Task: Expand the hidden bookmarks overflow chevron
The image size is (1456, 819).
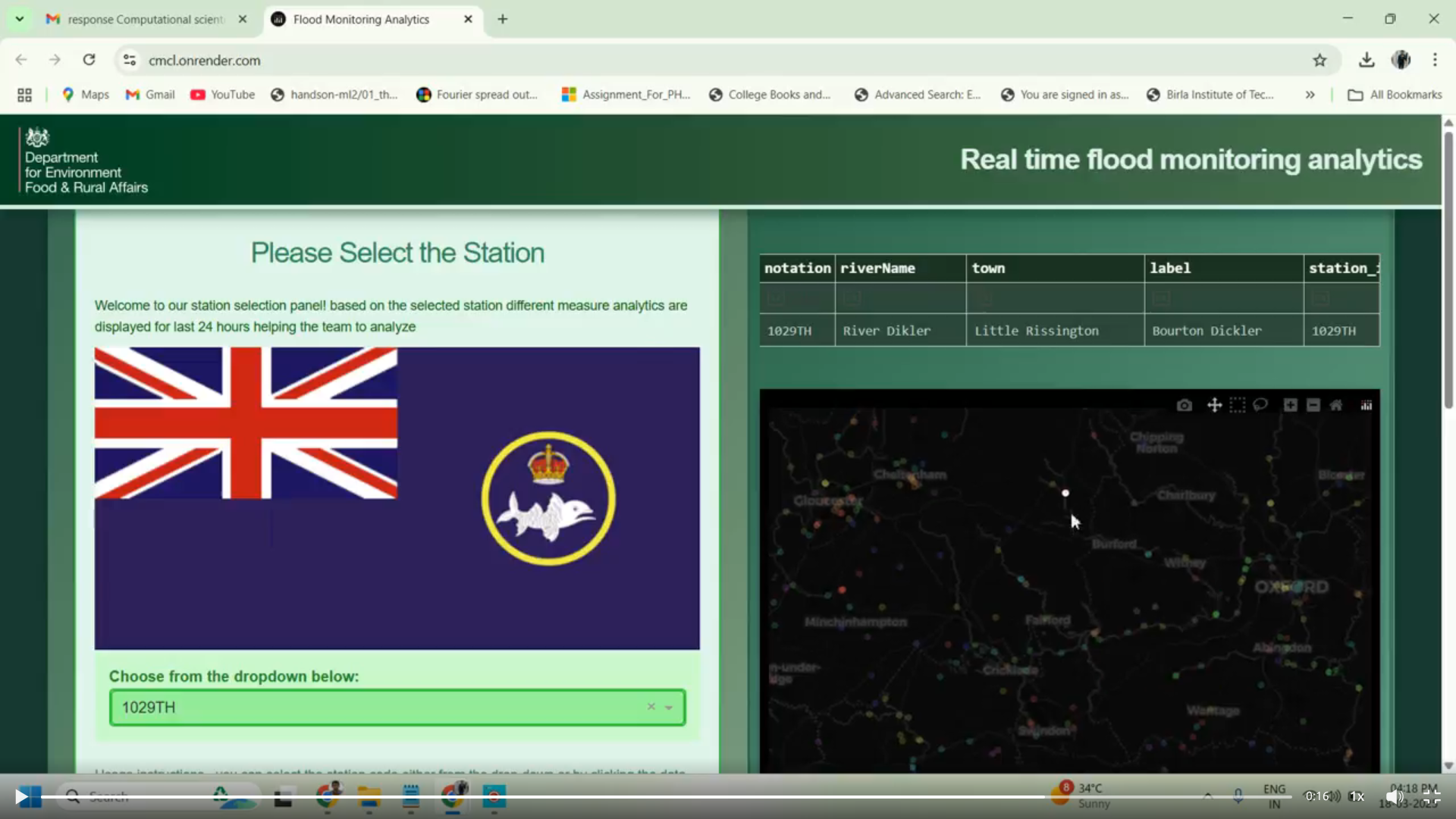Action: click(1310, 95)
